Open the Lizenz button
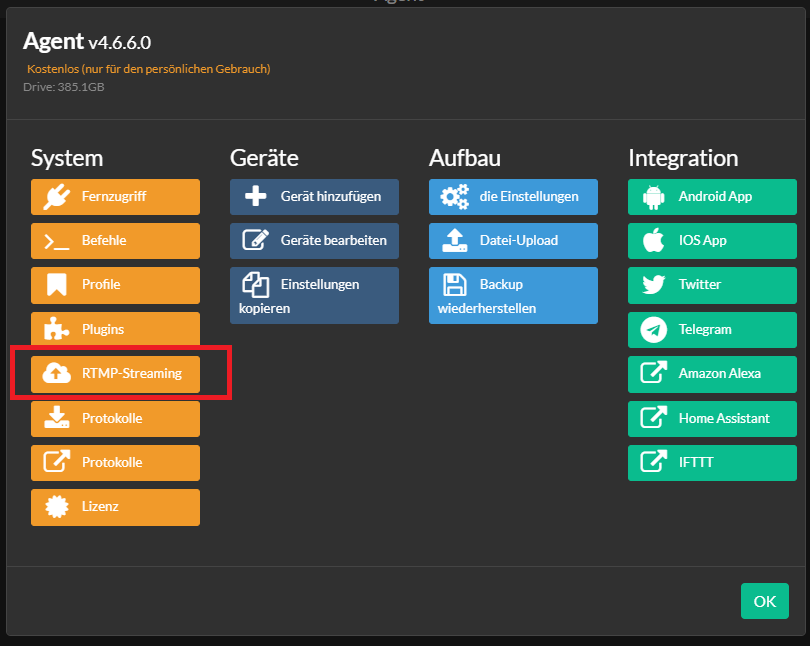This screenshot has height=646, width=810. (115, 507)
